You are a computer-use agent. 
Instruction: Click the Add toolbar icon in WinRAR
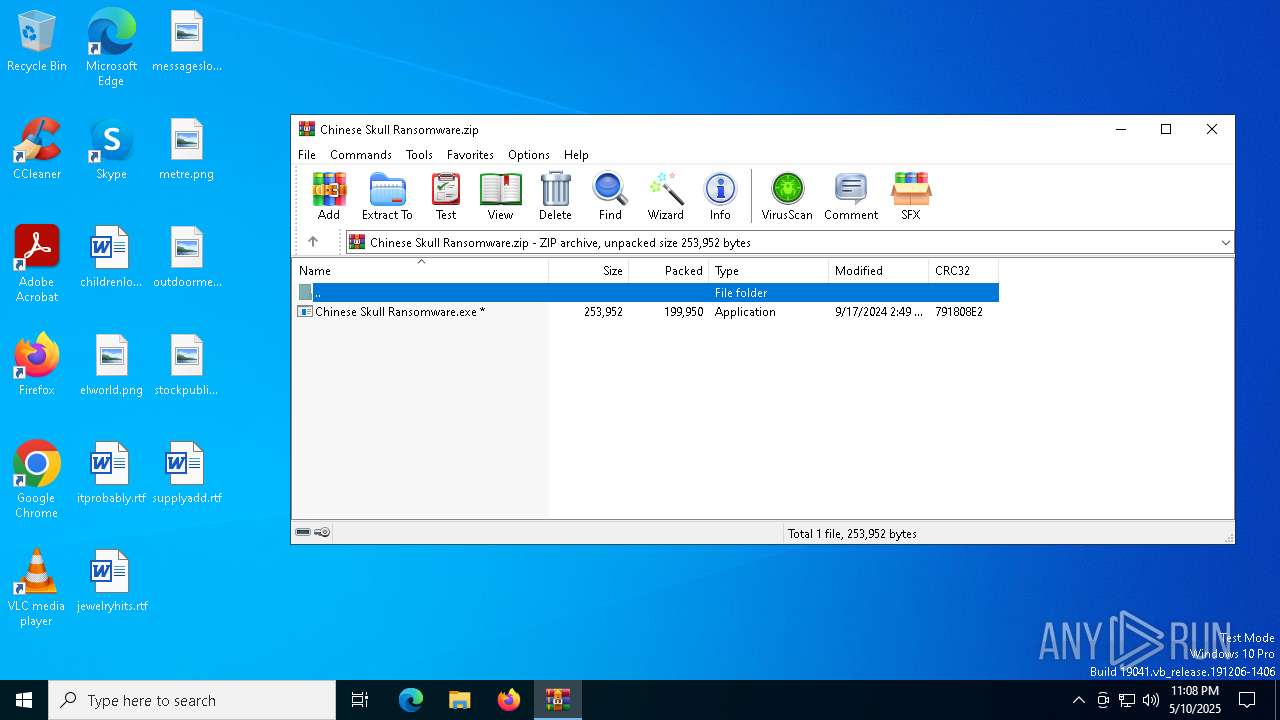329,196
